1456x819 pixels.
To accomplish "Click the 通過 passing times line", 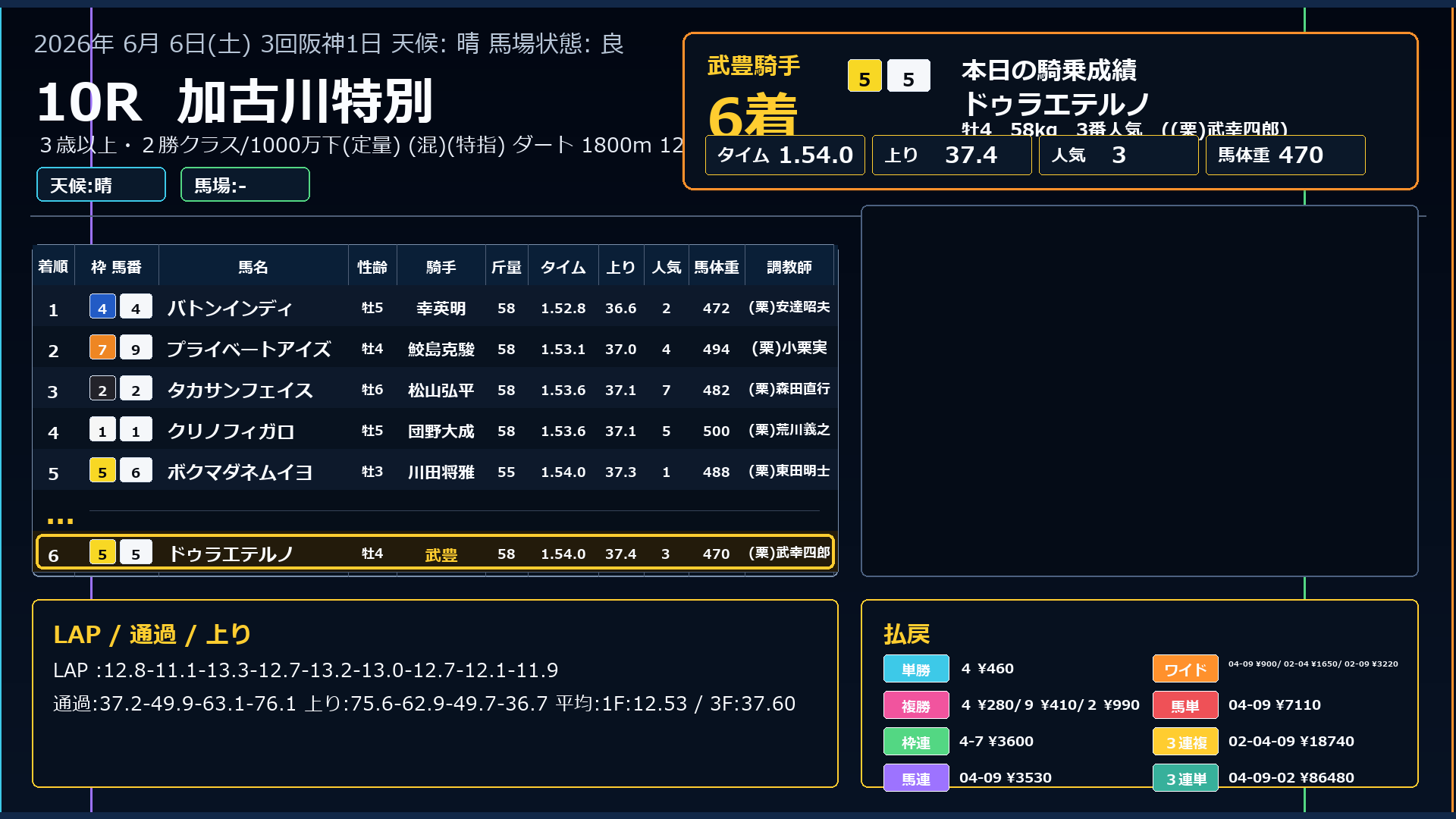I will (424, 704).
